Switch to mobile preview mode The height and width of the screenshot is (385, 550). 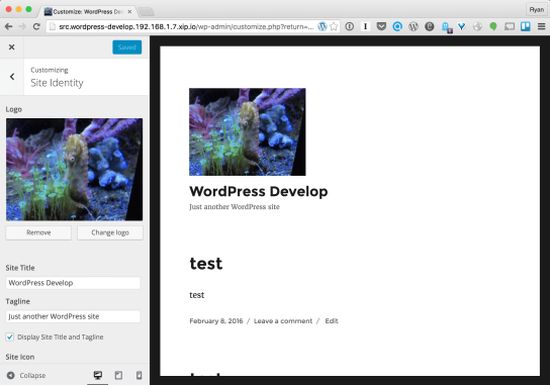click(139, 375)
